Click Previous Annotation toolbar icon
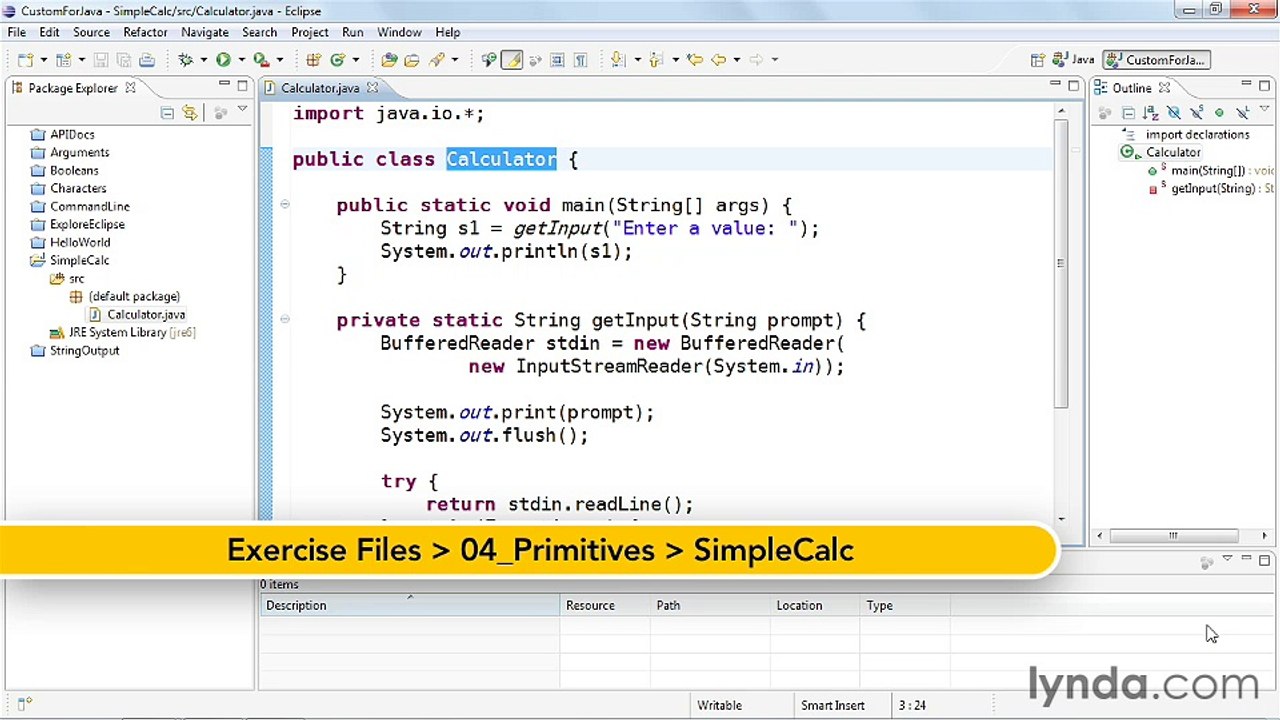1280x720 pixels. pos(657,60)
